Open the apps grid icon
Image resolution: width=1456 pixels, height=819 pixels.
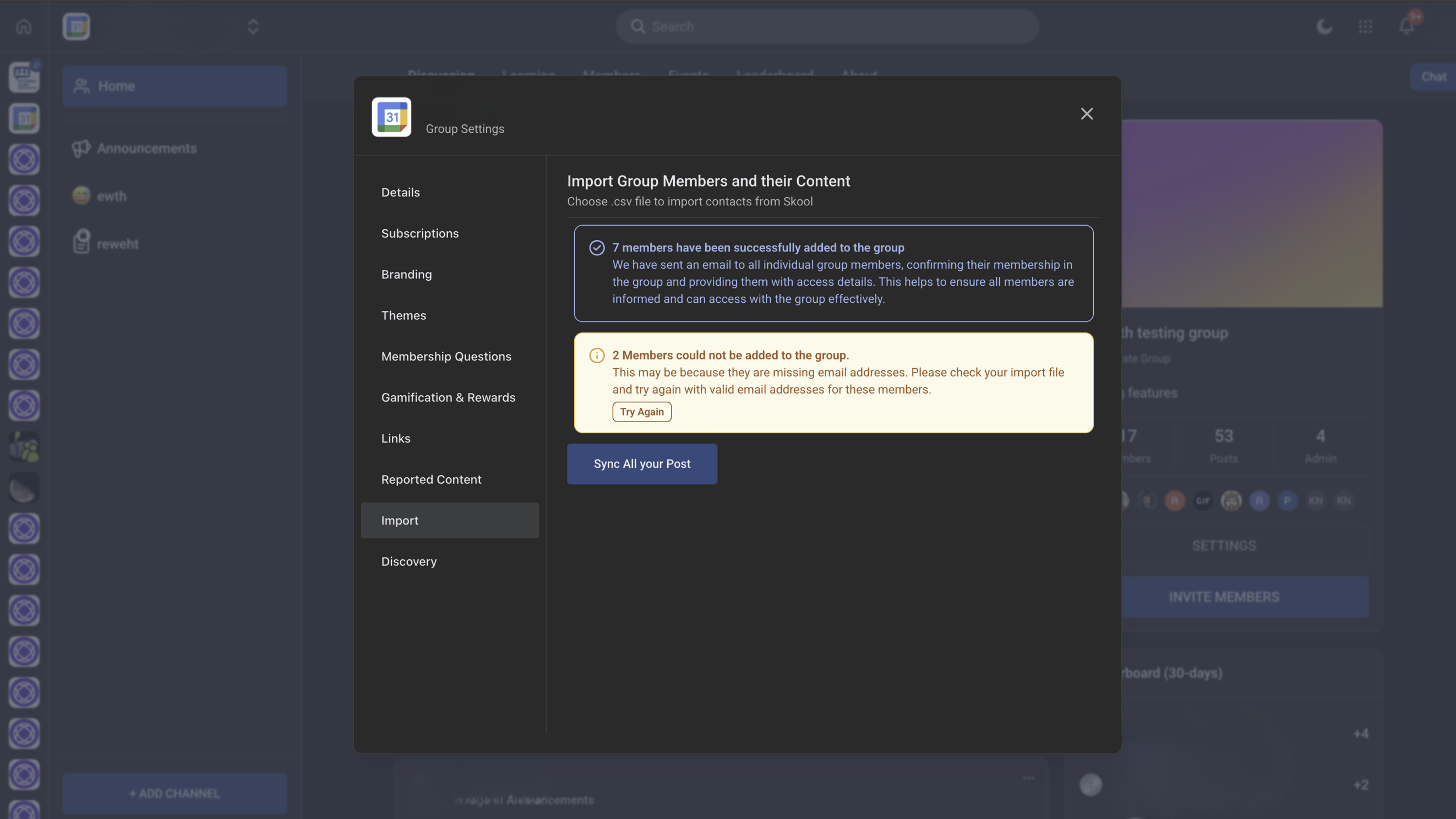[x=1365, y=26]
